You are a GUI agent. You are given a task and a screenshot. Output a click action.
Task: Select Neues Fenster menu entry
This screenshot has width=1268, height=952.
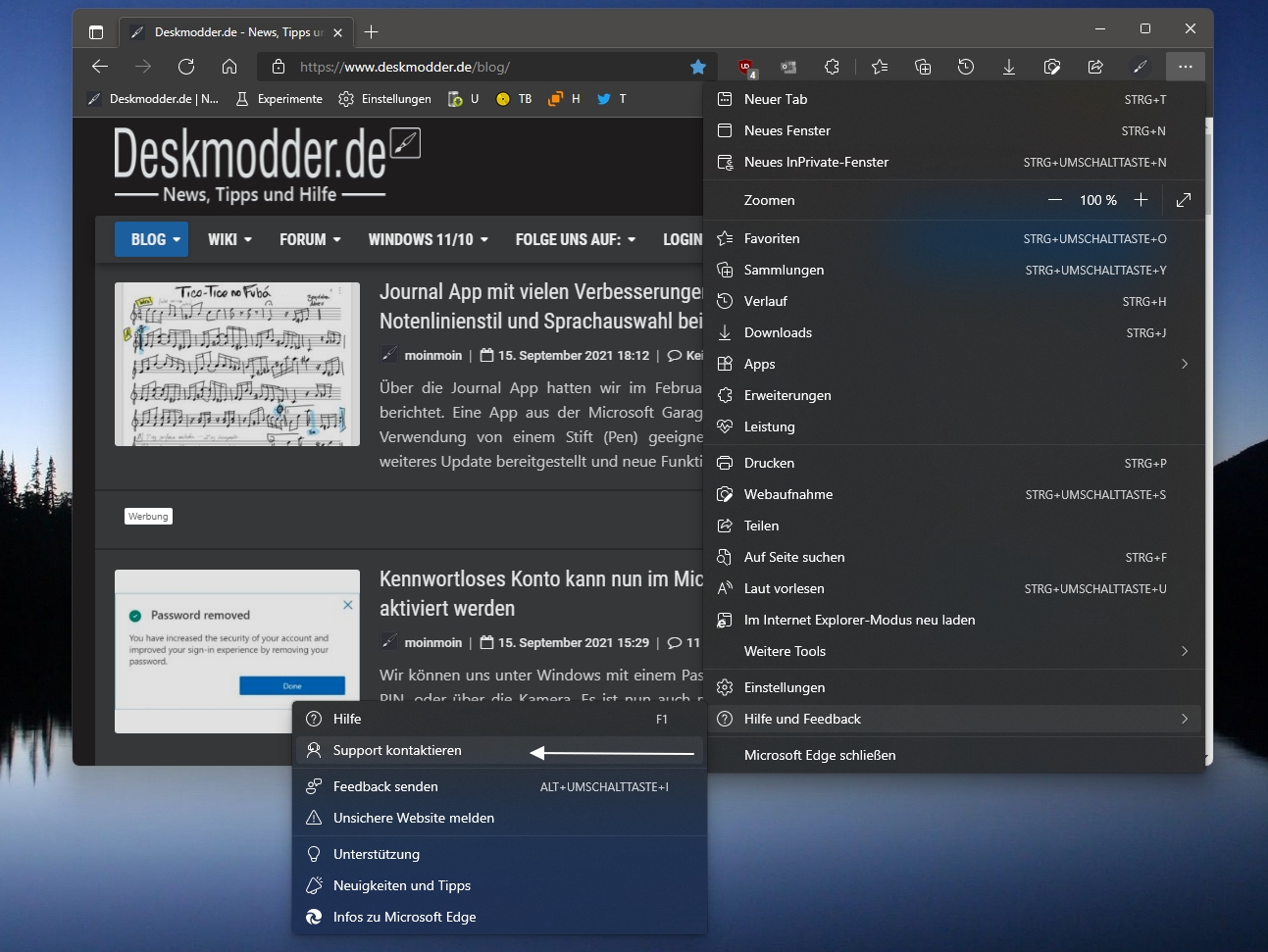tap(954, 130)
